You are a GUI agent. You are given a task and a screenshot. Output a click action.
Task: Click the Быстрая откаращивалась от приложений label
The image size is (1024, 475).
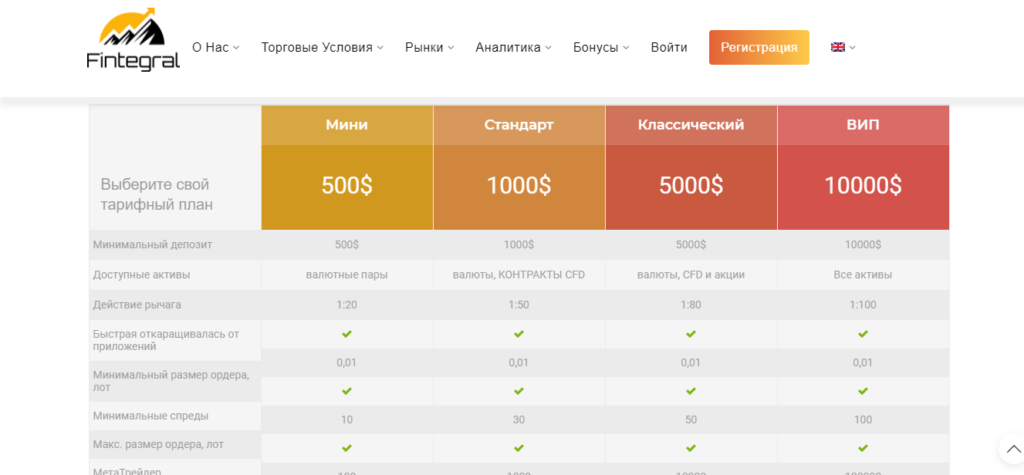click(x=166, y=340)
